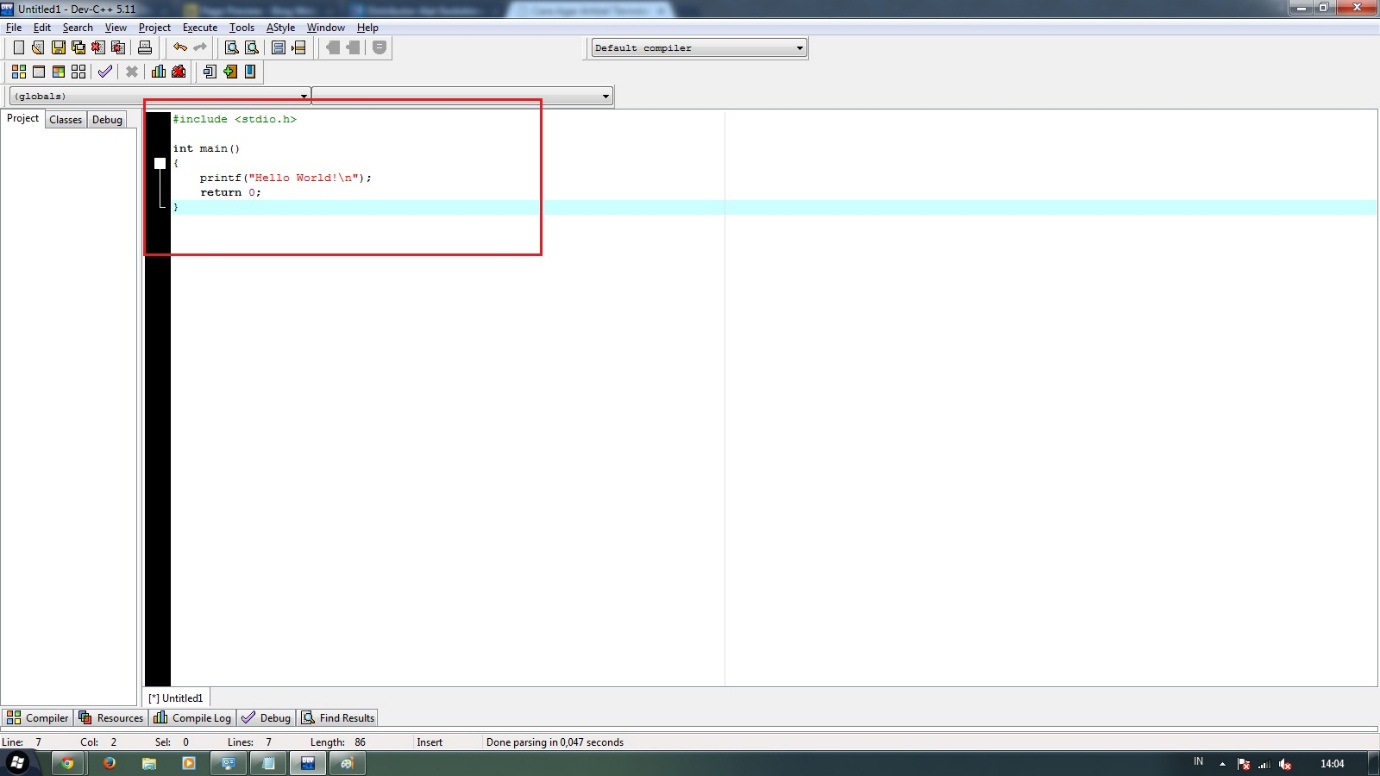Screen dimensions: 1380x776
Task: Click the Profile analysis bar-chart icon
Action: point(158,71)
